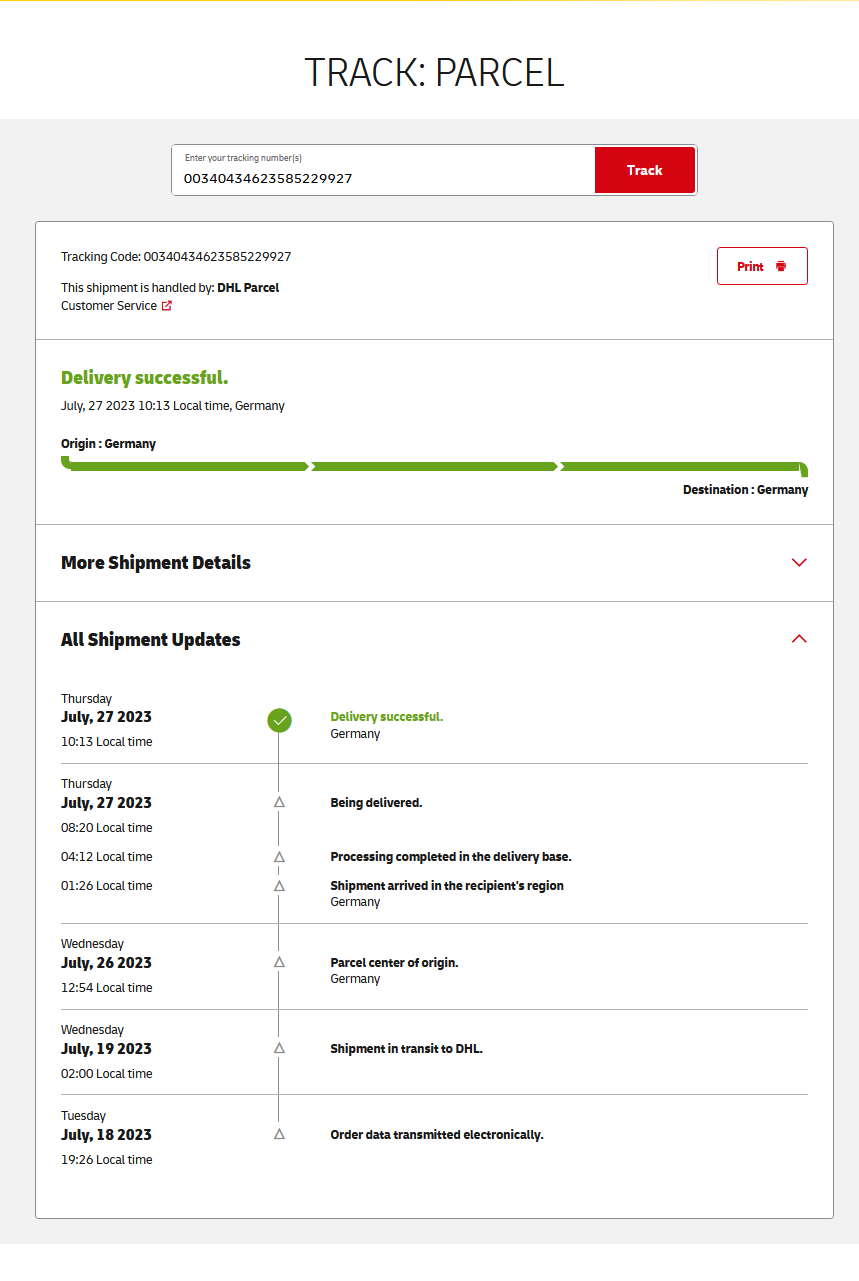Click the More Shipment Details heading
Viewport: 859px width, 1281px height.
pyautogui.click(x=156, y=563)
